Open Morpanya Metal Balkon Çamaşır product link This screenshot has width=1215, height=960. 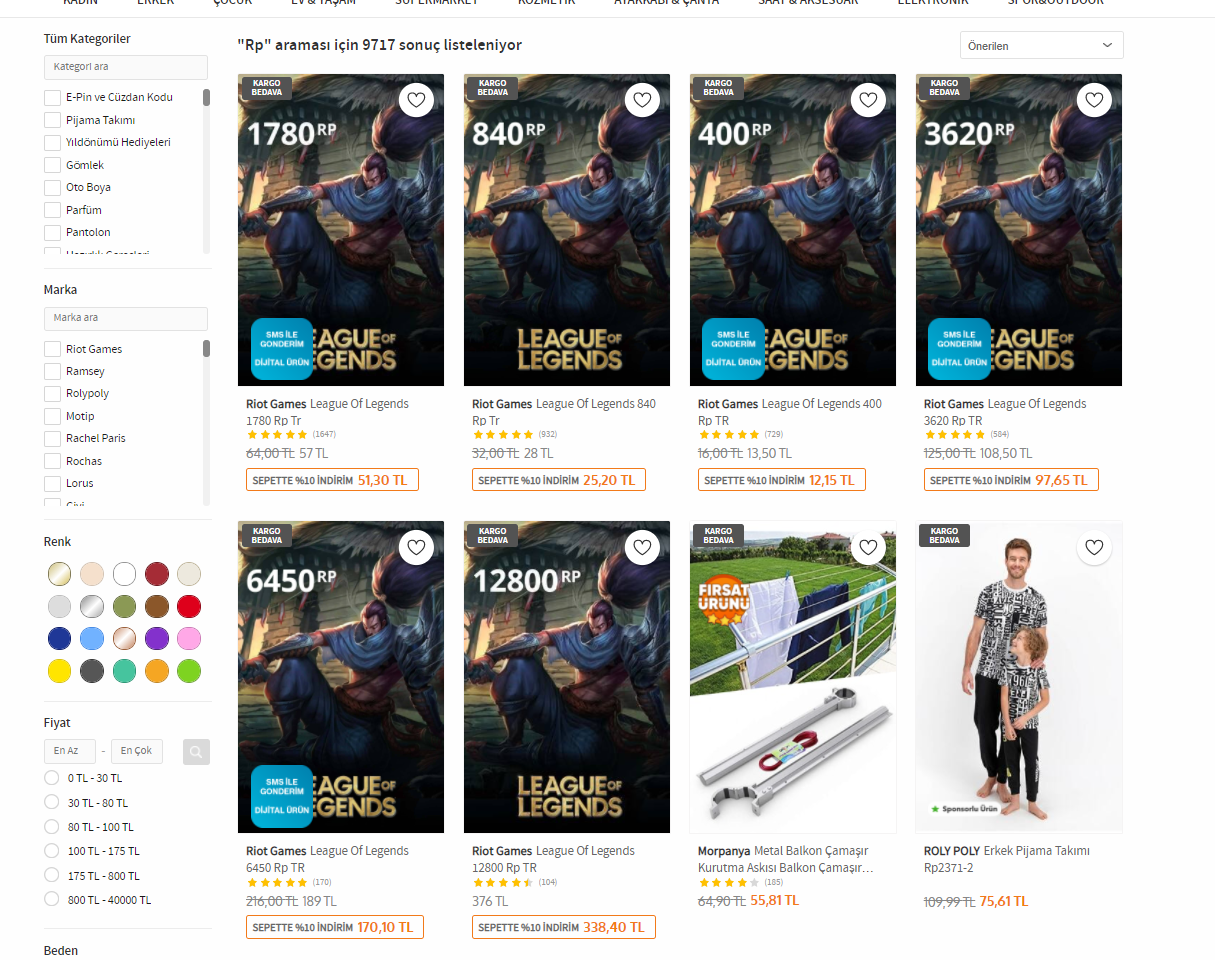pos(783,859)
